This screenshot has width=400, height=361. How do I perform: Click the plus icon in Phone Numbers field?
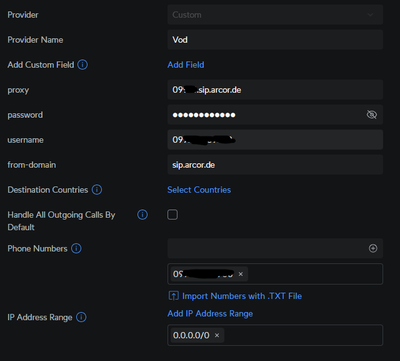tap(373, 248)
